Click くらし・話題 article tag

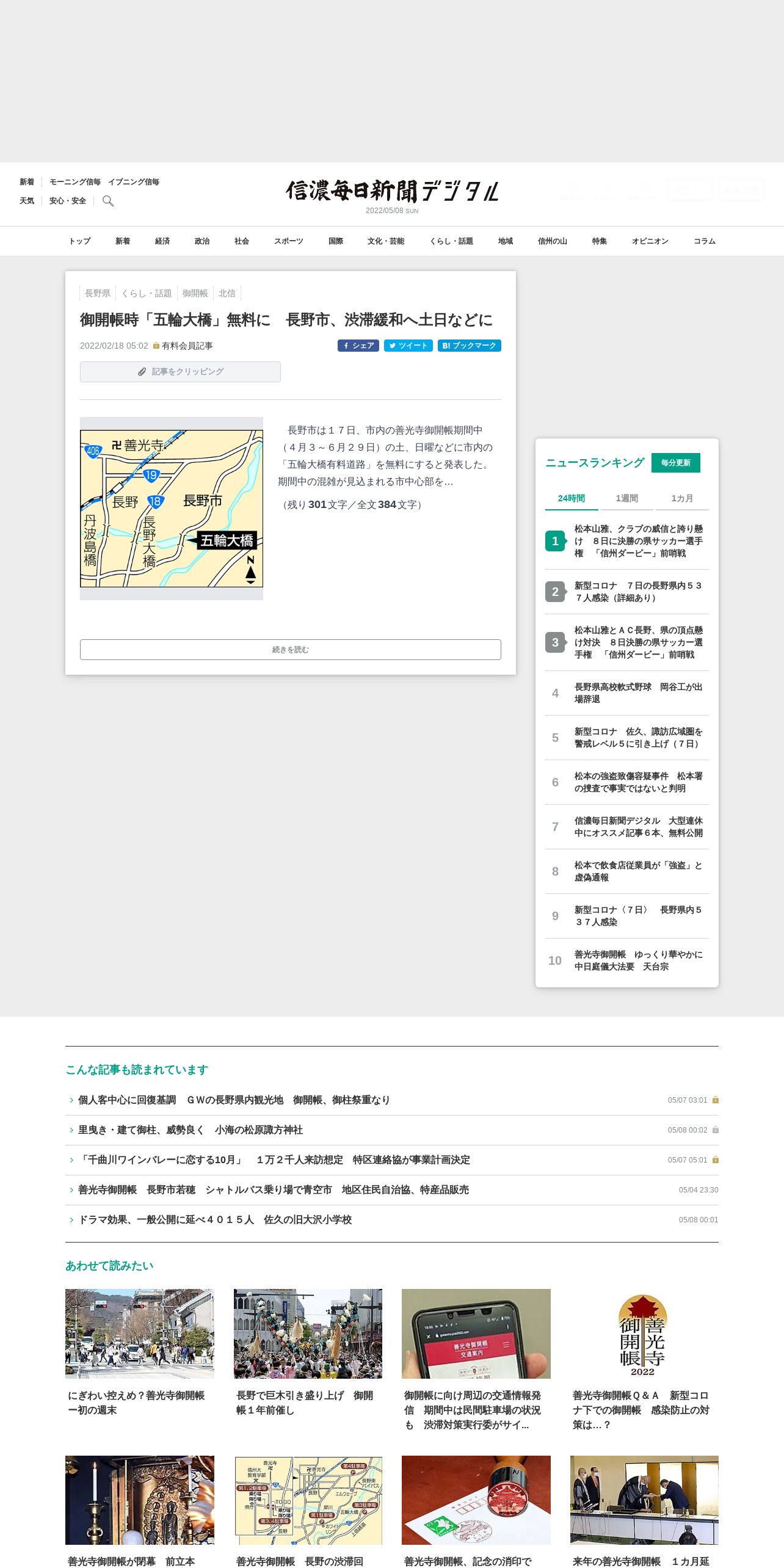coord(147,293)
